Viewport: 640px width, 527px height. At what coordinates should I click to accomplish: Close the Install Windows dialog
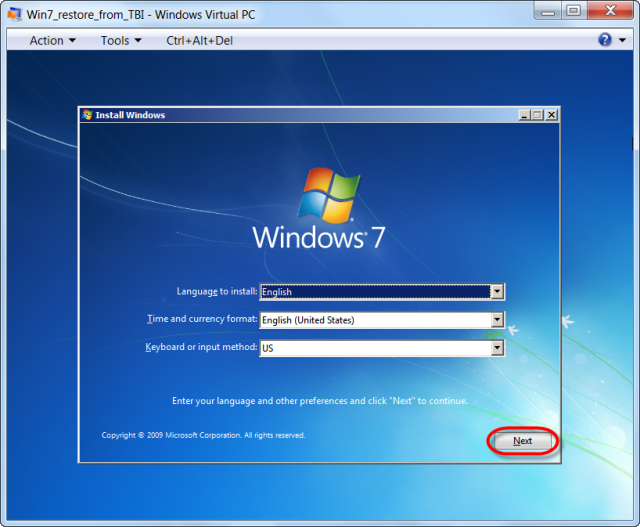tap(551, 115)
